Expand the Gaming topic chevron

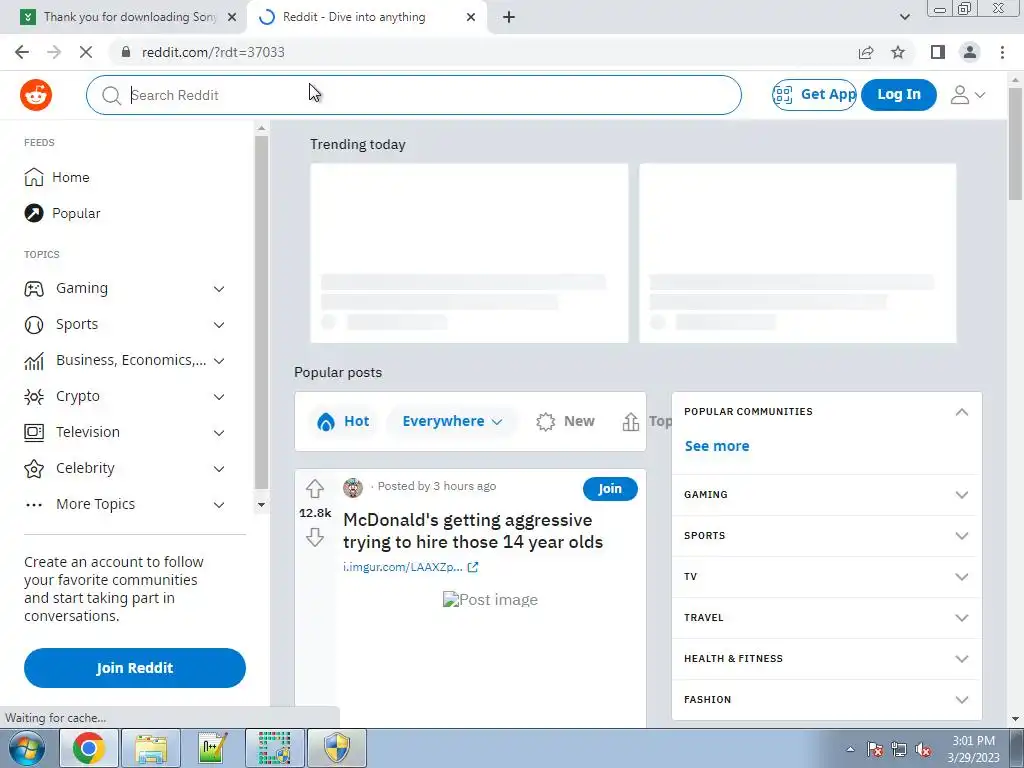pos(219,289)
